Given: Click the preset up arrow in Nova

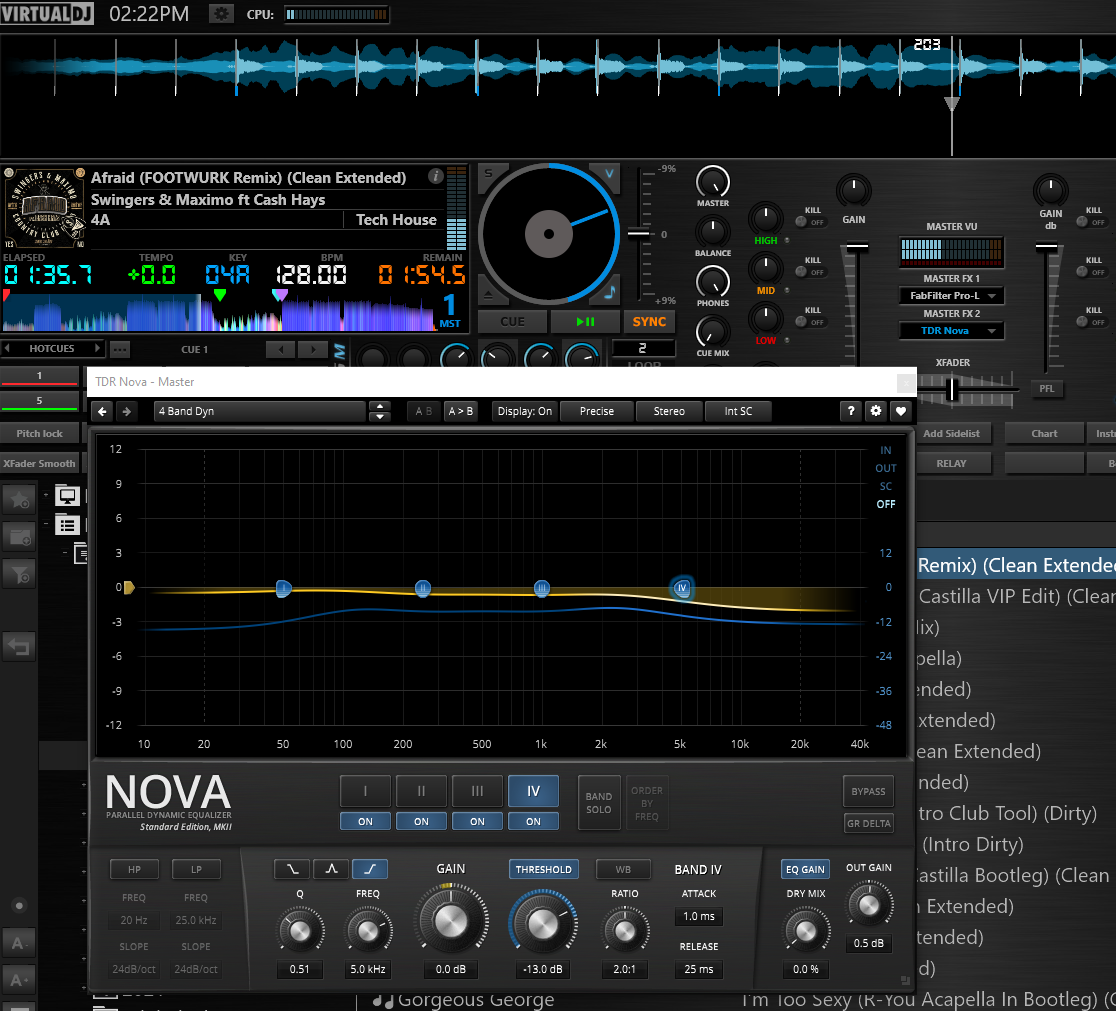Looking at the screenshot, I should 380,407.
